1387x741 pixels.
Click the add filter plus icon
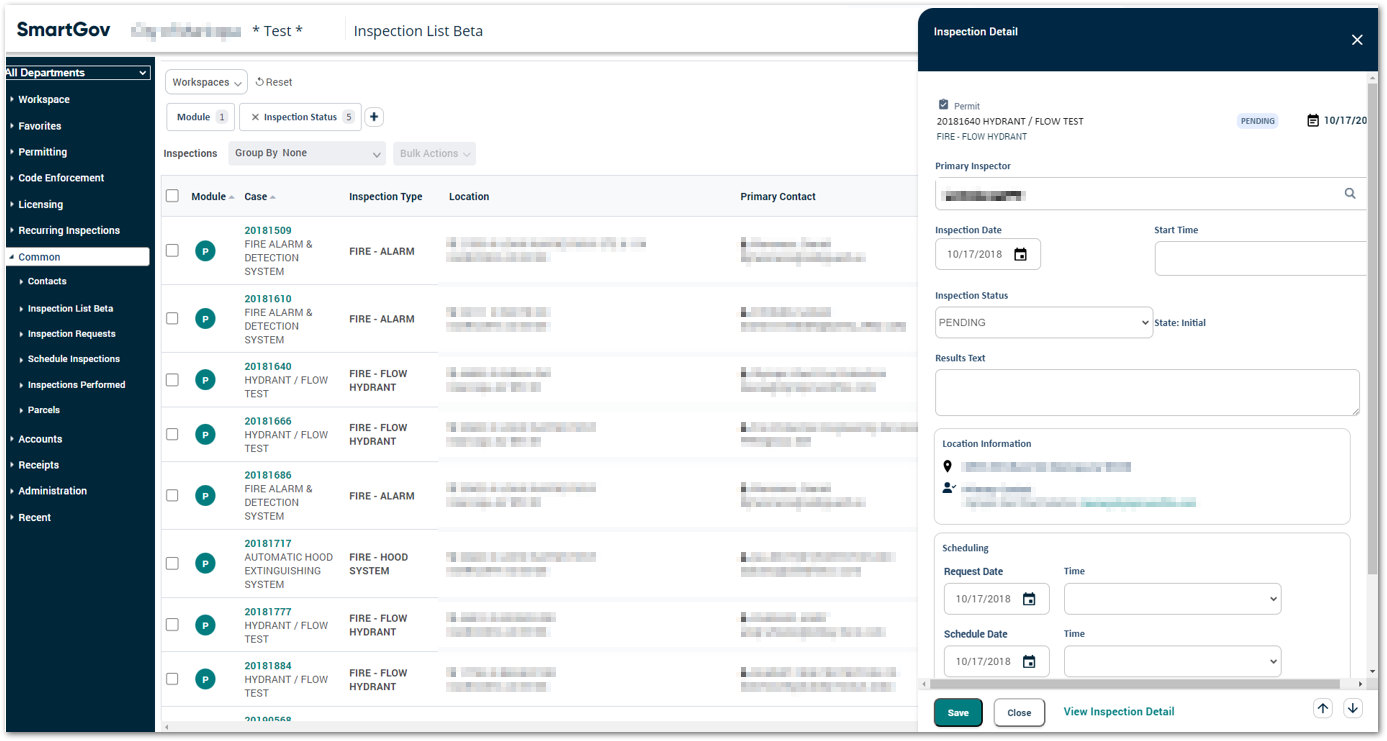374,117
